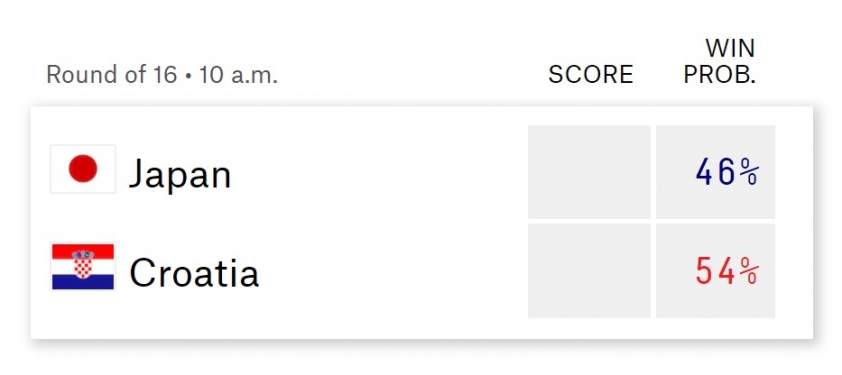Select the red circle on Japan's flag

[83, 169]
